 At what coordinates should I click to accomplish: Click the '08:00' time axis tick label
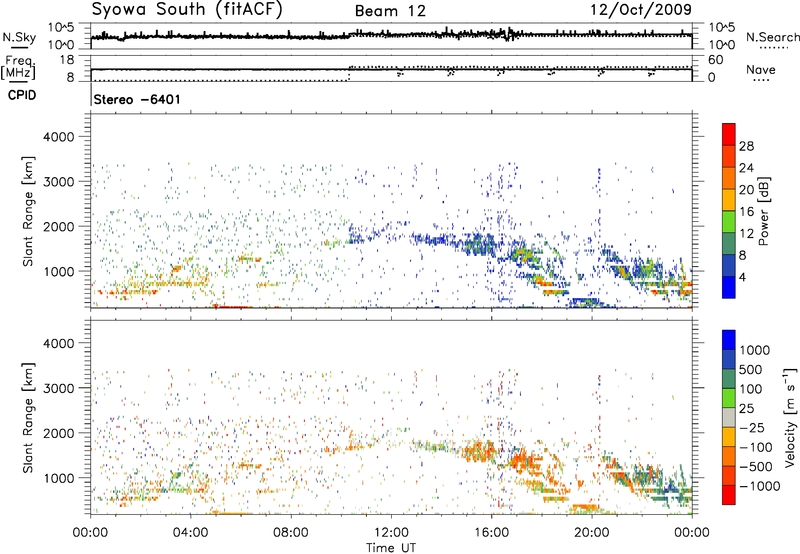(291, 533)
